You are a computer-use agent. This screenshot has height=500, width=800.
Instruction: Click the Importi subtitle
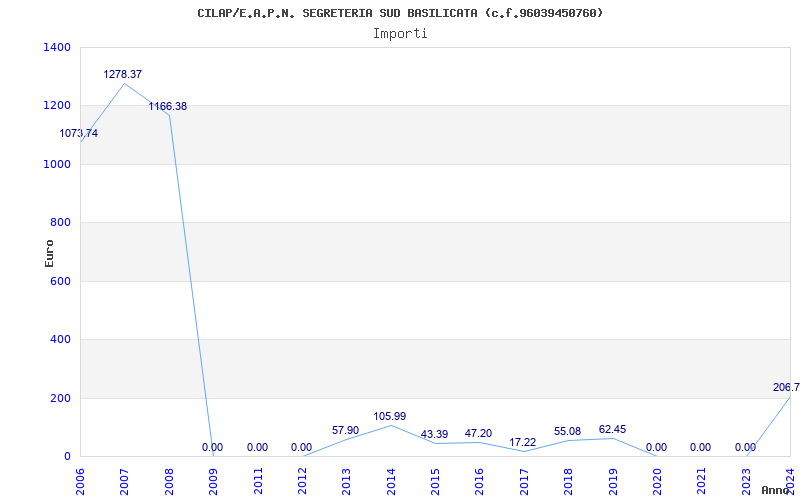point(400,34)
